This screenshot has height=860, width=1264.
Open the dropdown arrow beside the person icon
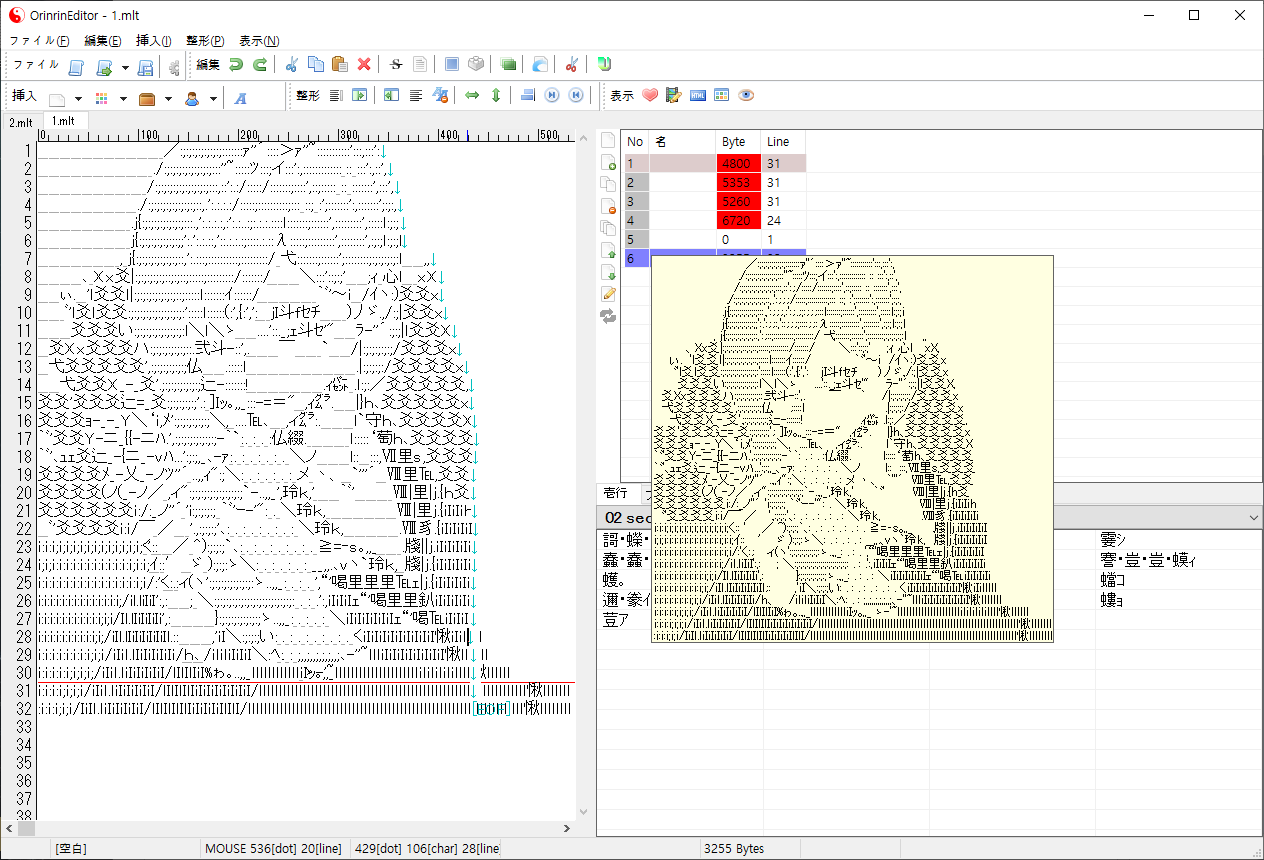tap(213, 98)
